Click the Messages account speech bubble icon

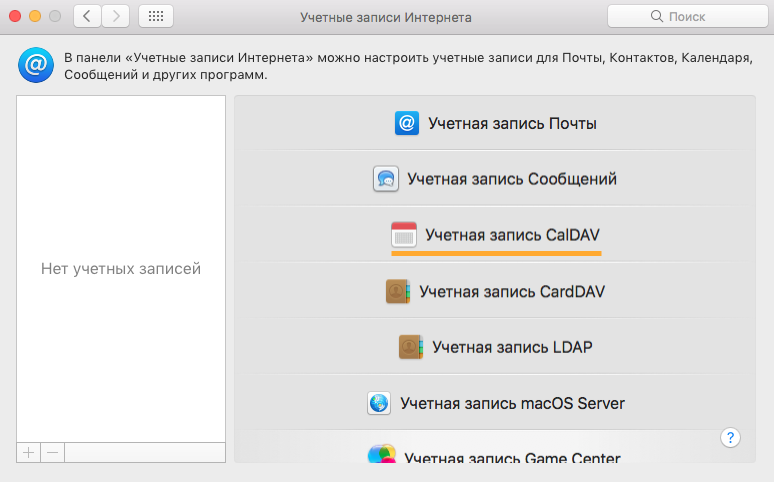pos(386,179)
